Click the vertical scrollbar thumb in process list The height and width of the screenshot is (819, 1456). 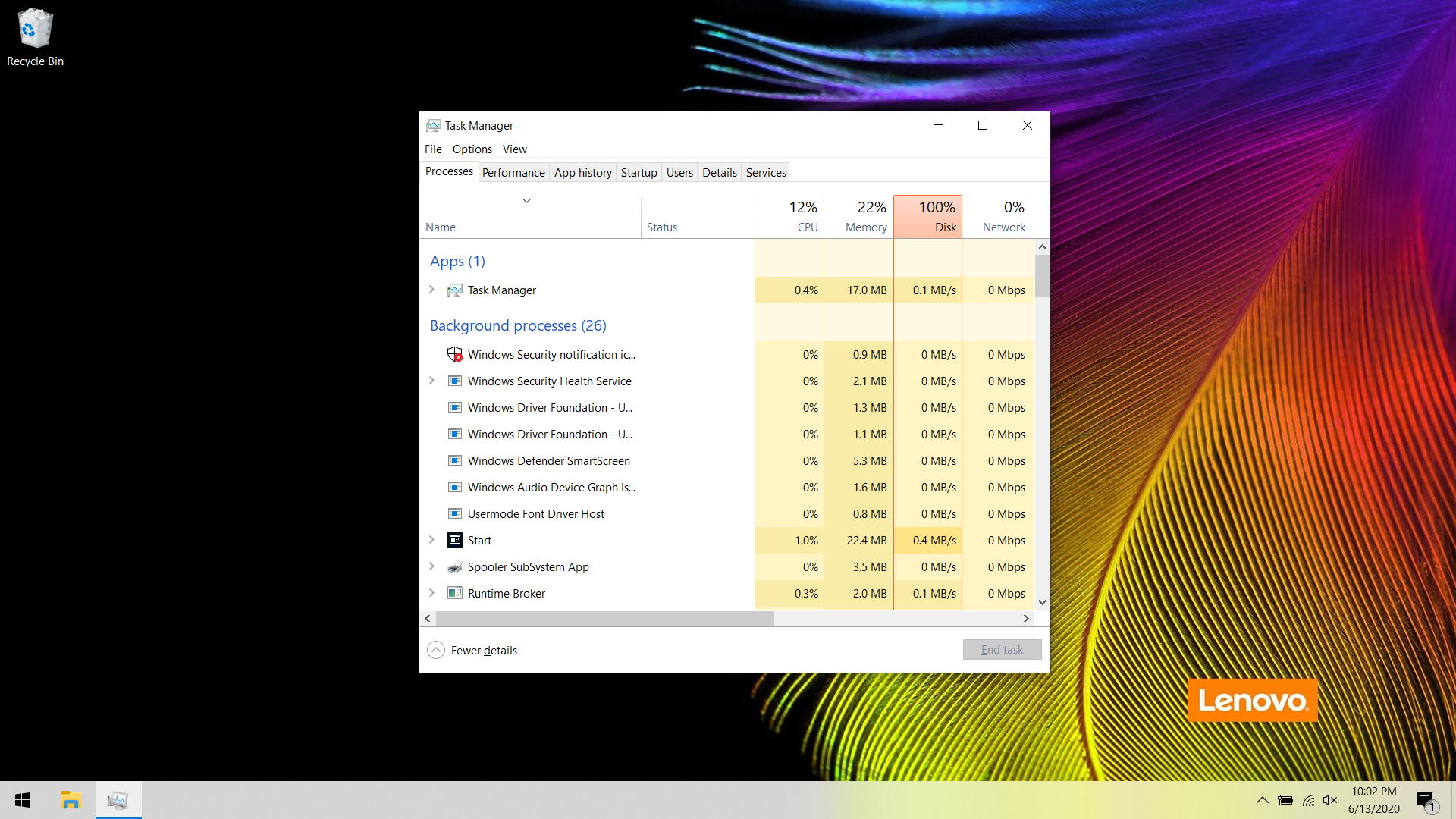(x=1042, y=275)
